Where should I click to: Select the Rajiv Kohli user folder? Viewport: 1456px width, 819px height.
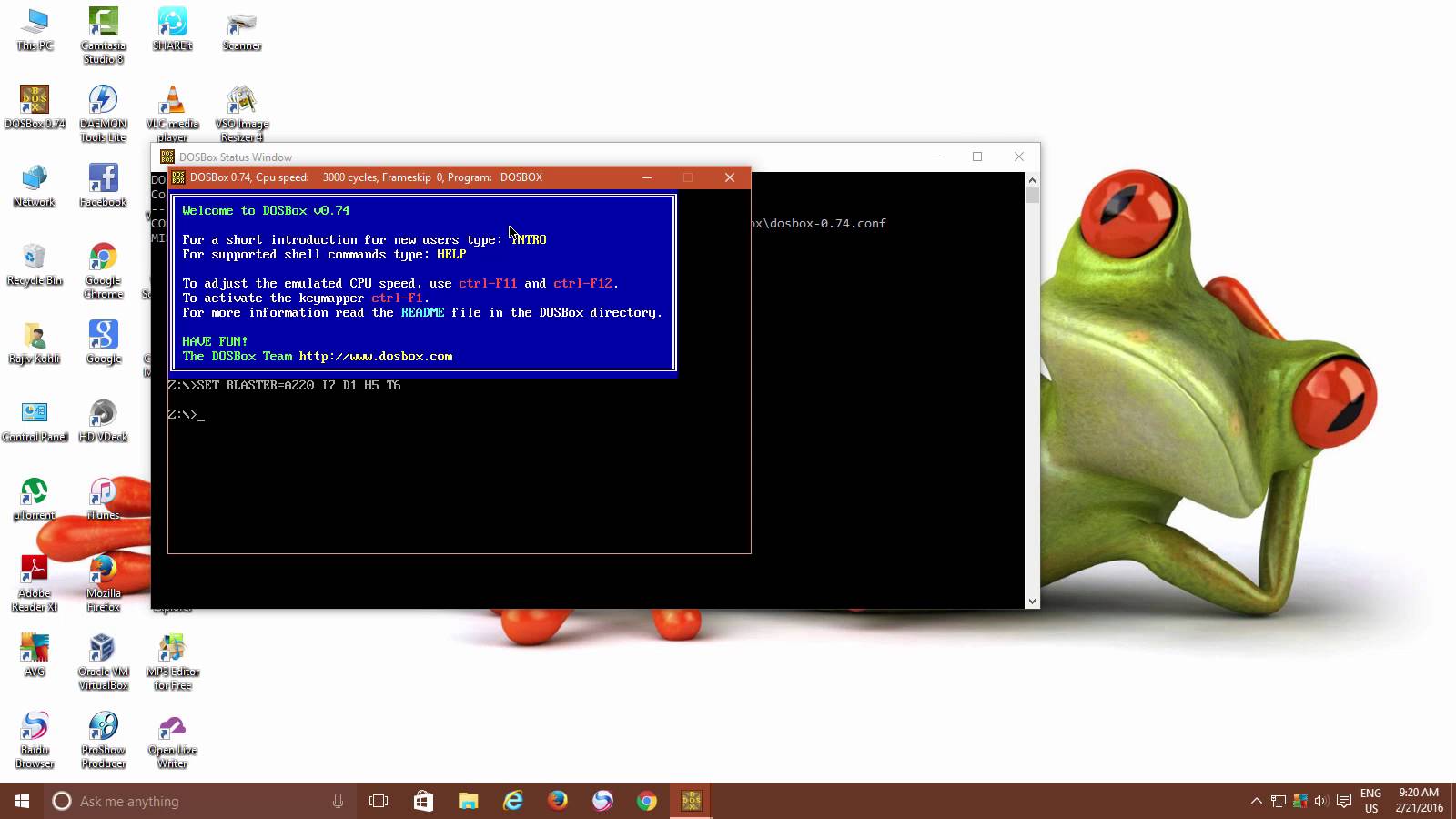35,342
